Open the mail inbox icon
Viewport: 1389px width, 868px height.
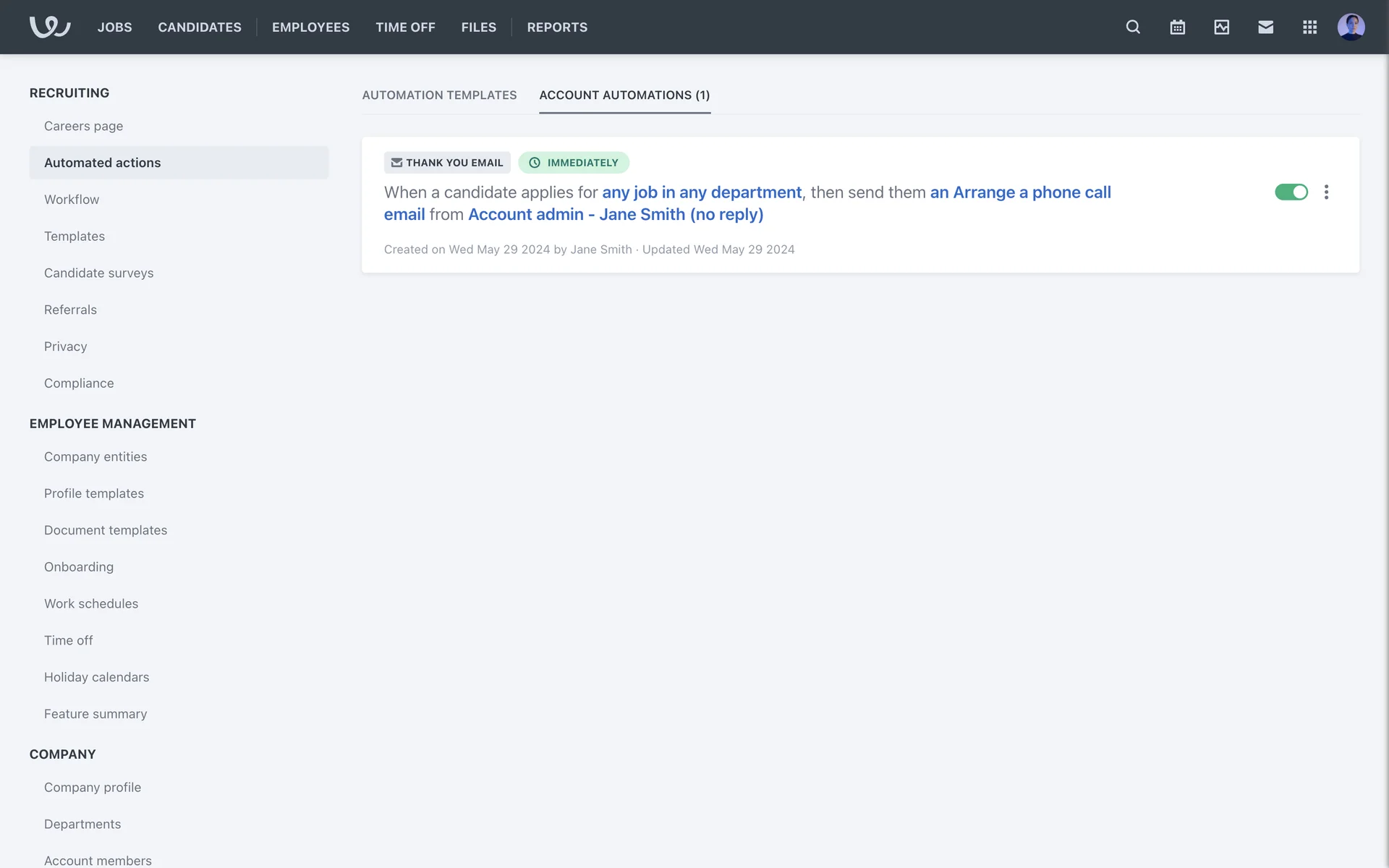click(1265, 27)
